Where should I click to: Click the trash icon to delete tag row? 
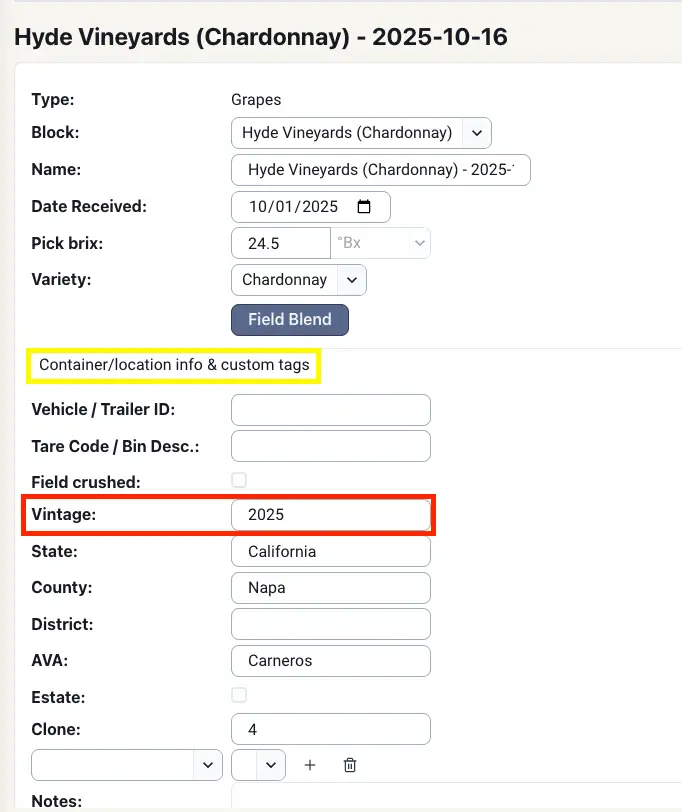click(350, 765)
